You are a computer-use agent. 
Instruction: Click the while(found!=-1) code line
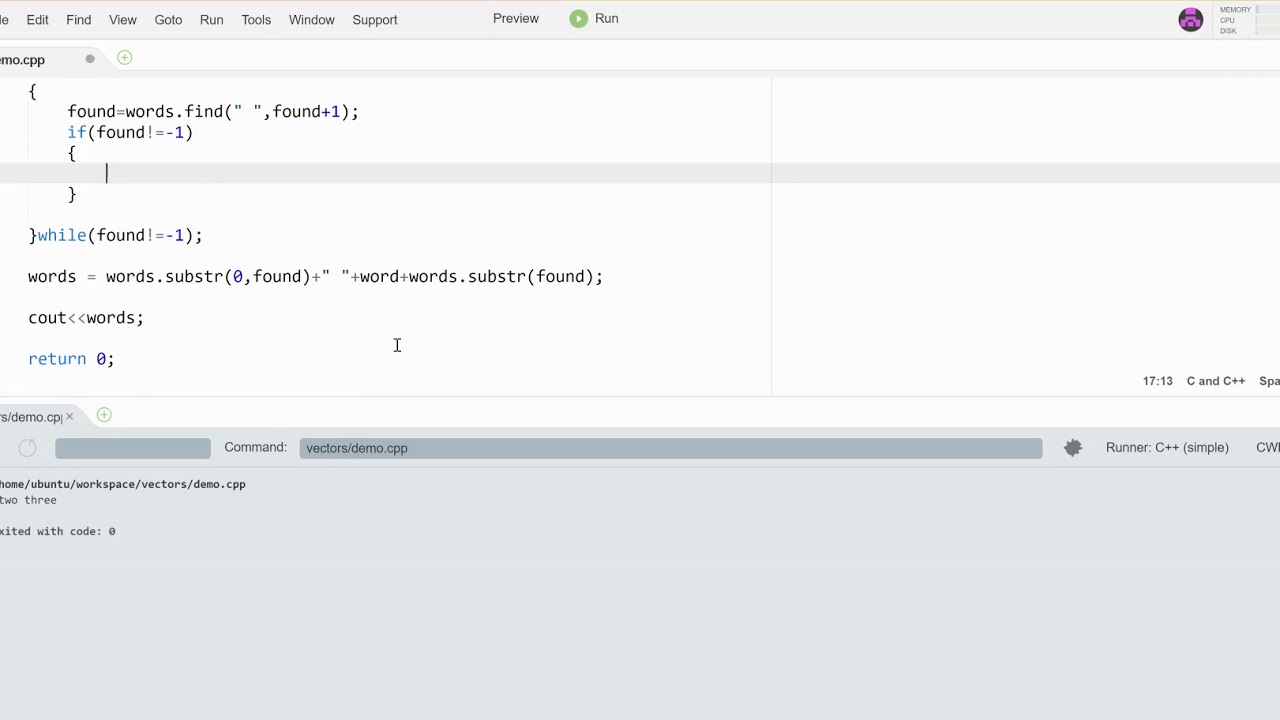point(116,235)
